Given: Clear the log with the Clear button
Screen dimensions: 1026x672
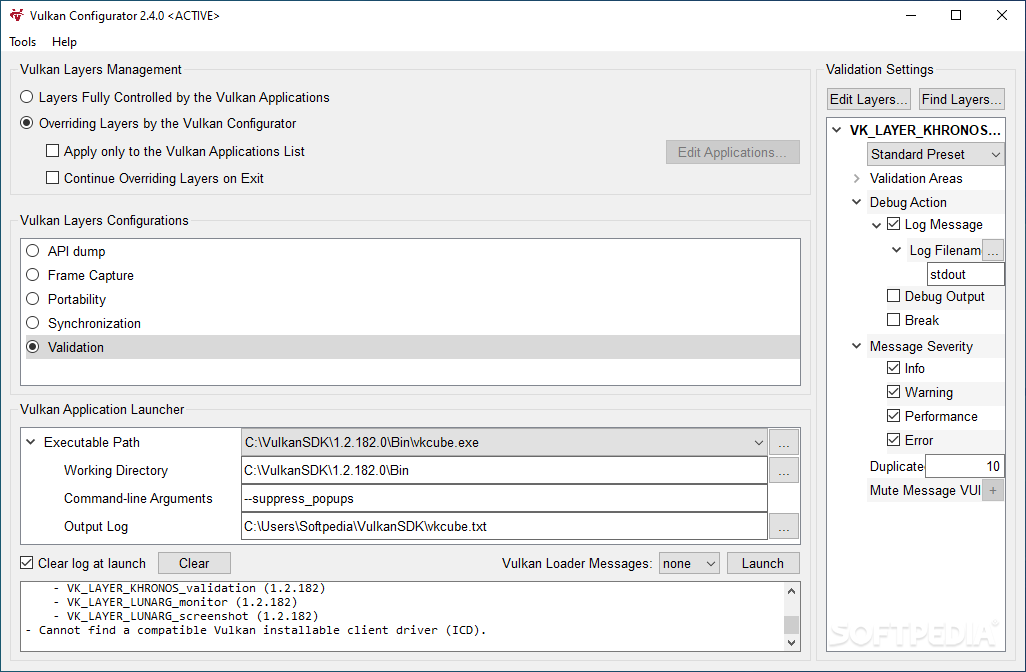Looking at the screenshot, I should coord(194,563).
